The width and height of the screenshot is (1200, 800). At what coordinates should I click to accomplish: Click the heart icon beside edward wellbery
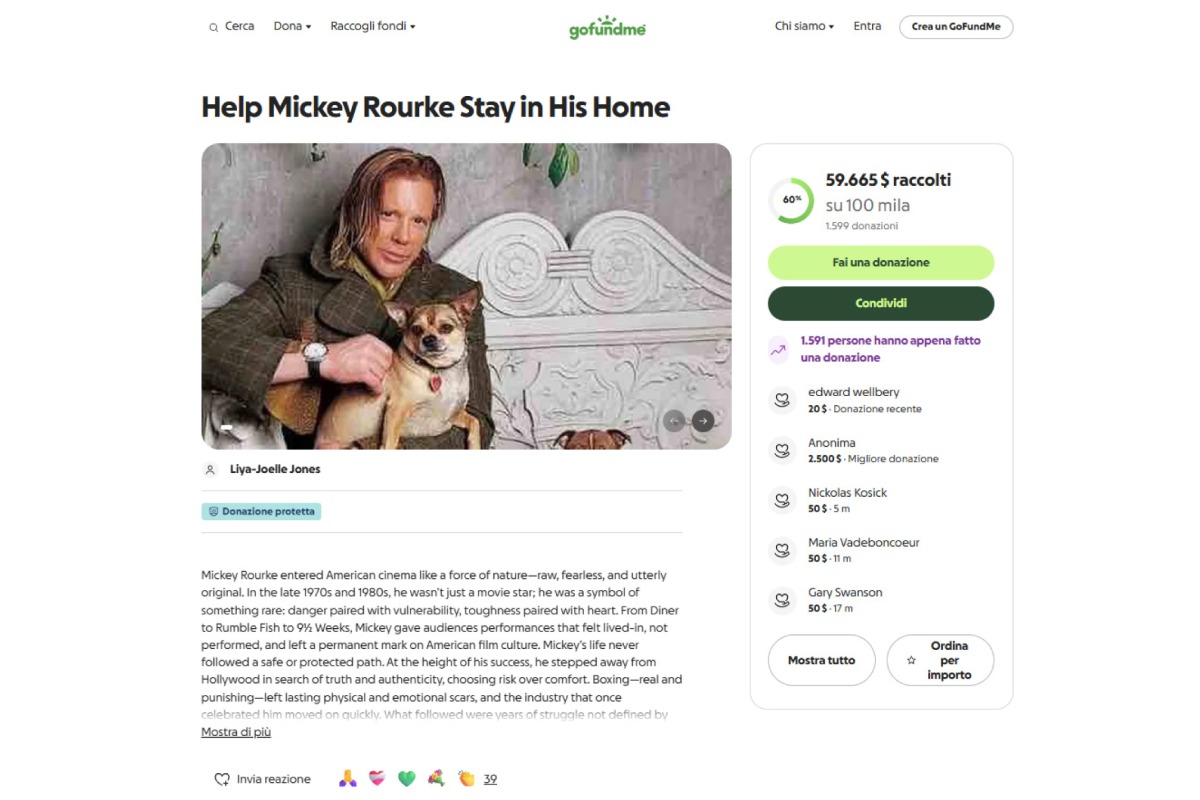click(x=781, y=400)
